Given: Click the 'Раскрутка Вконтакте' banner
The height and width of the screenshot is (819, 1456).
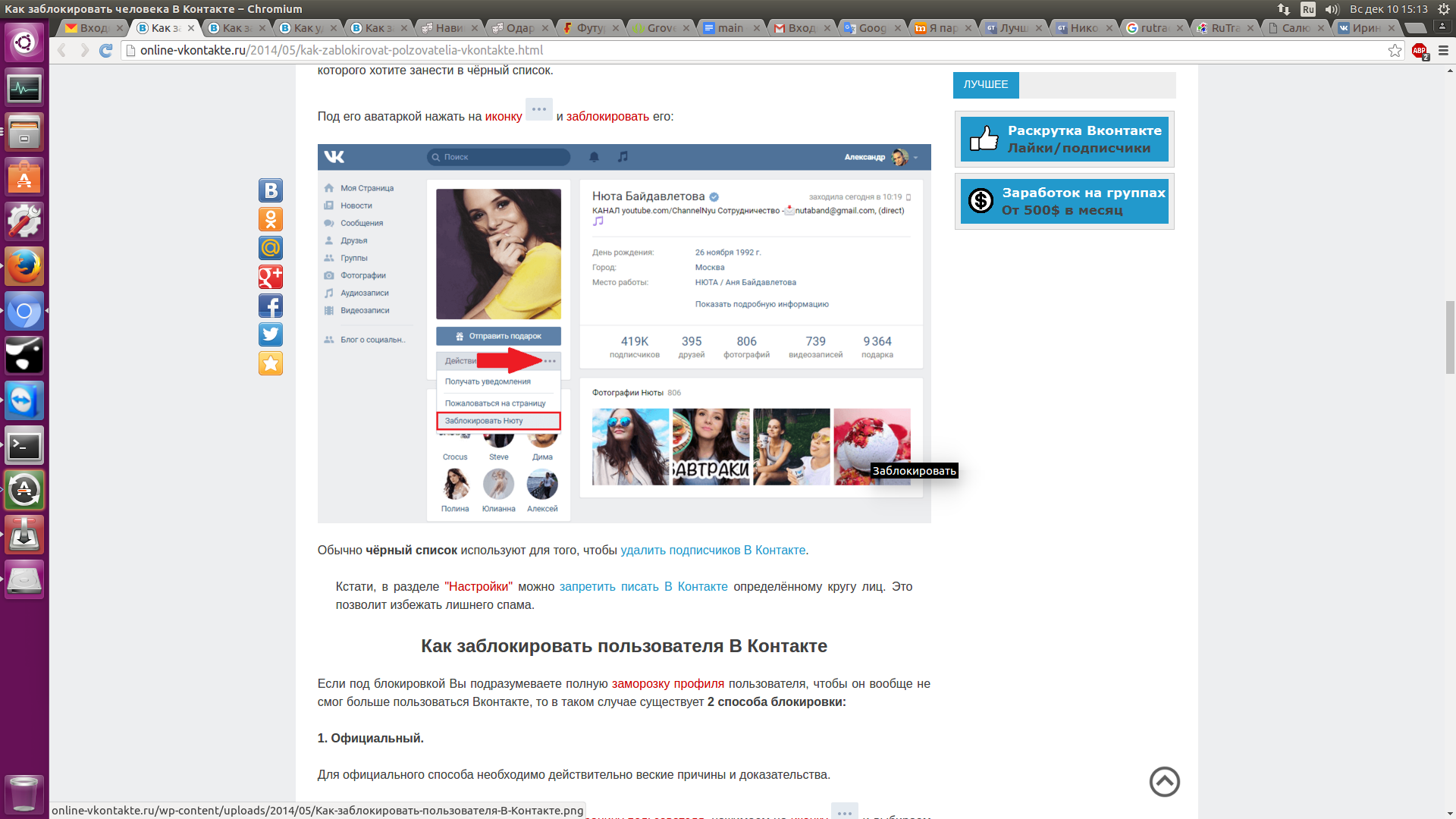Looking at the screenshot, I should click(x=1064, y=140).
